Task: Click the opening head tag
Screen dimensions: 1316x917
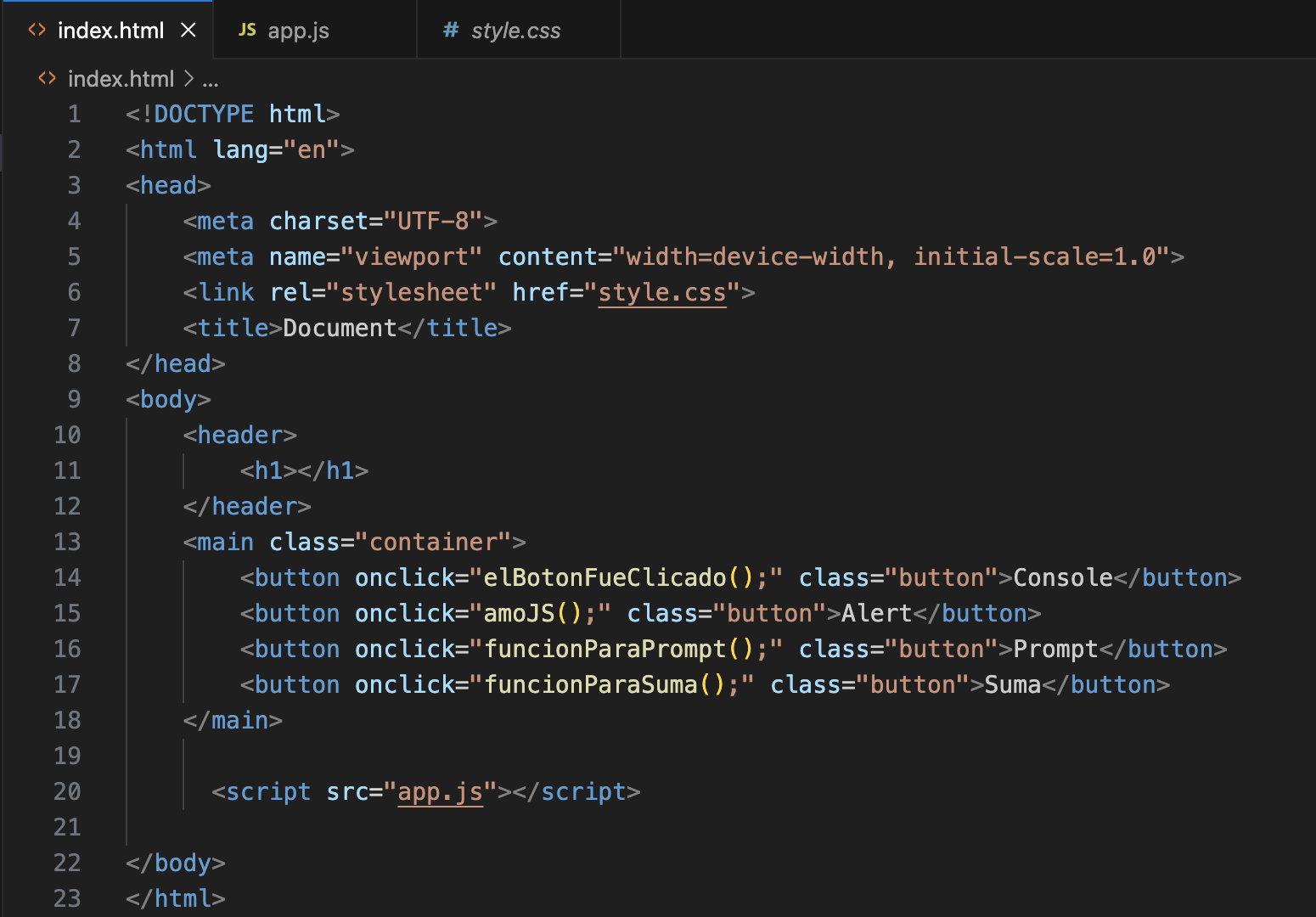Action: 168,186
